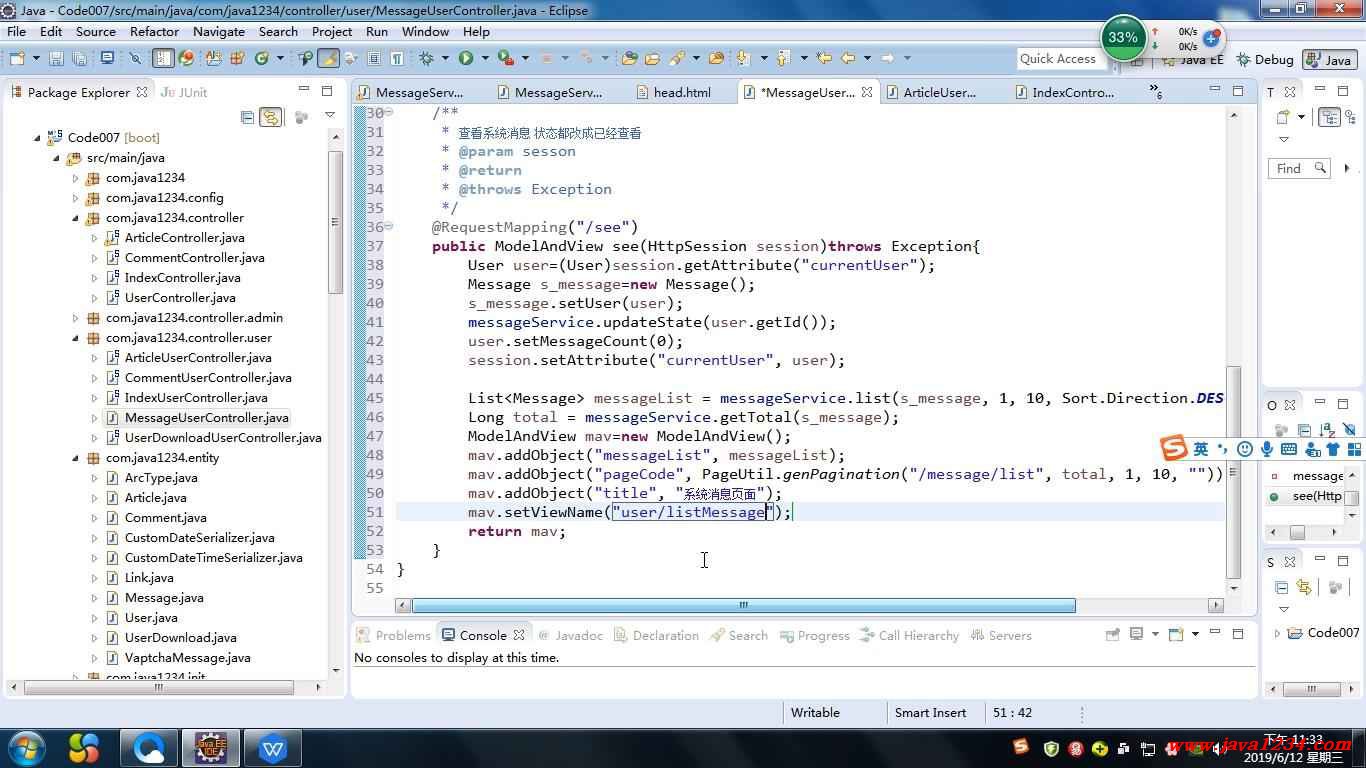The width and height of the screenshot is (1366, 768).
Task: Click the Open Type icon
Action: point(629,58)
